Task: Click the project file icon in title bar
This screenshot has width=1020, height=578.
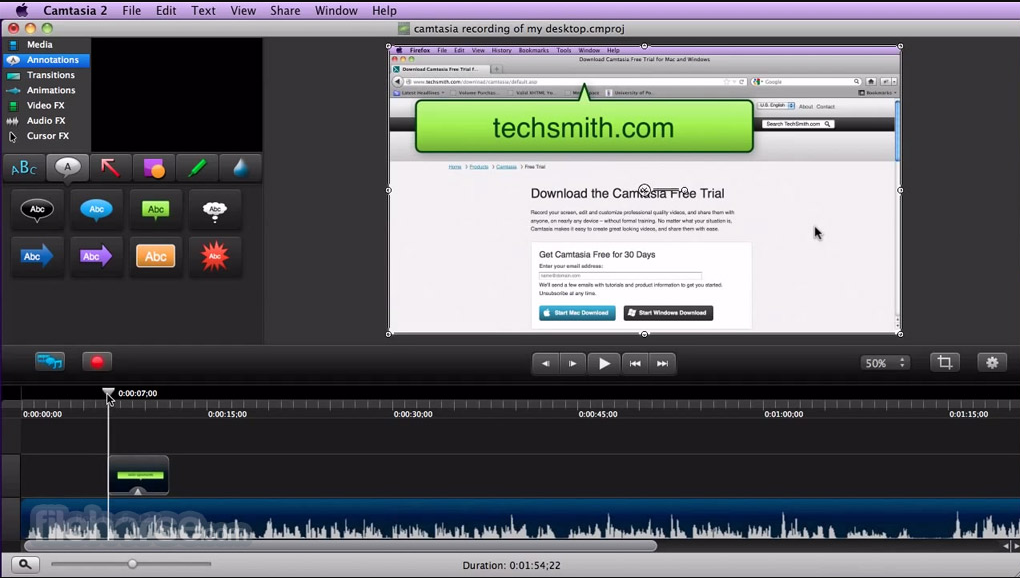Action: (404, 29)
